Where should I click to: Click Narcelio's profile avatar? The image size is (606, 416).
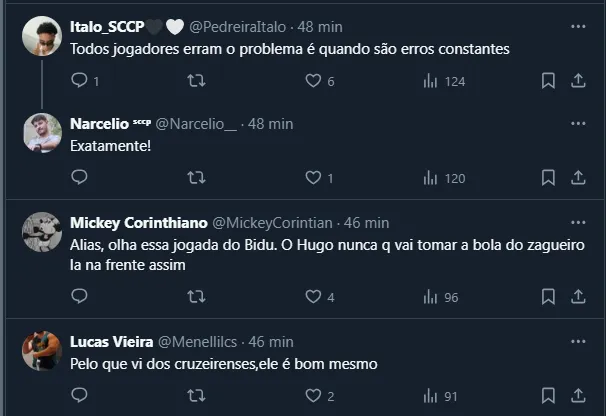pyautogui.click(x=40, y=134)
